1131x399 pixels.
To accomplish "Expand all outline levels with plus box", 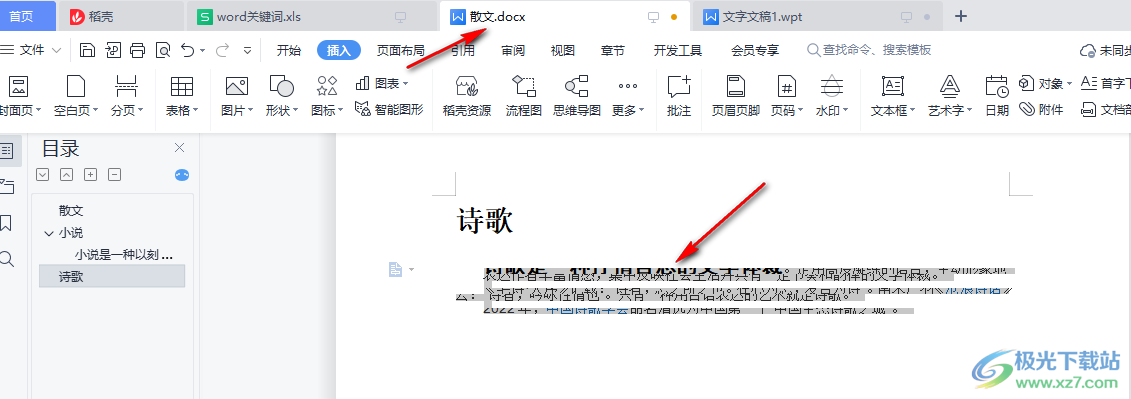I will [x=90, y=174].
